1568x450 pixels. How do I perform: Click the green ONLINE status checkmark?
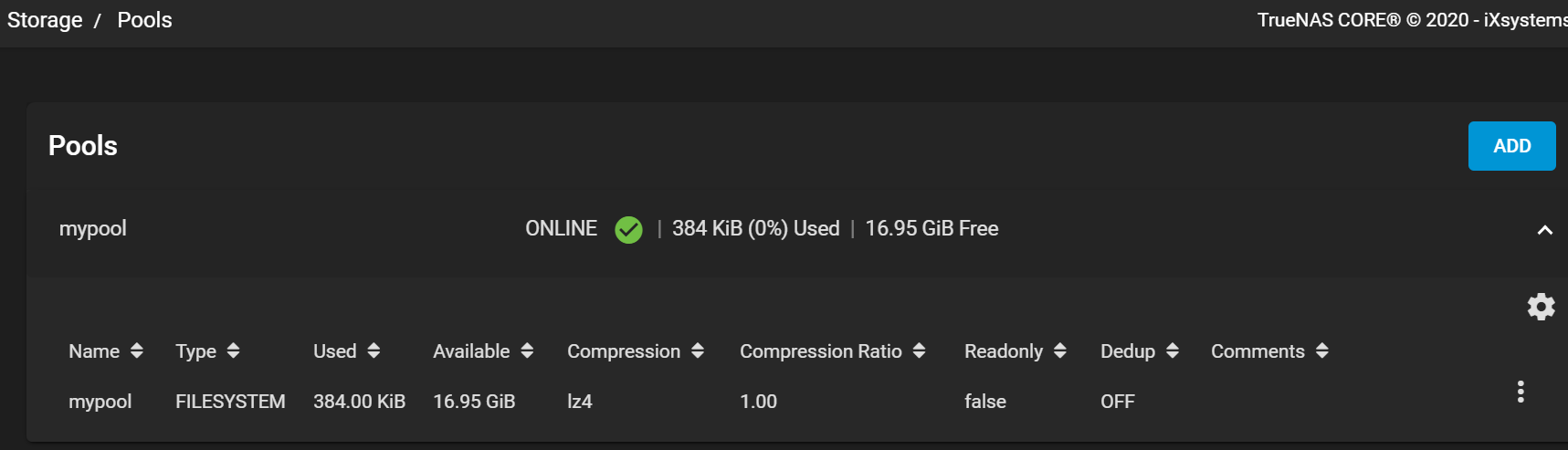click(628, 229)
